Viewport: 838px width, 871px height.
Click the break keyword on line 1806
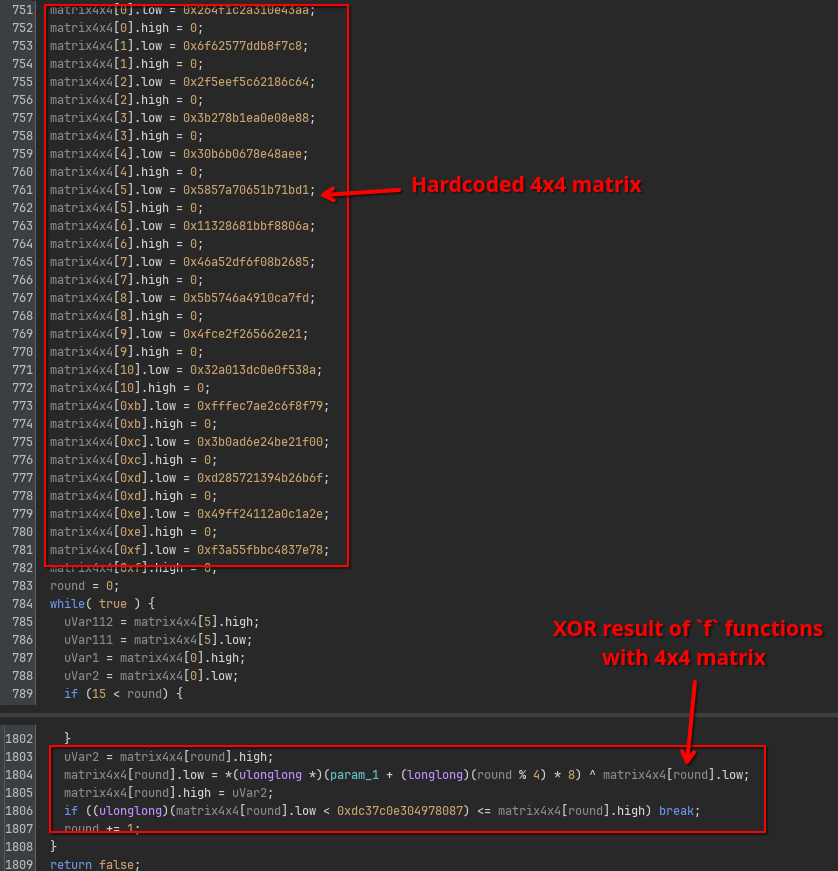[680, 811]
